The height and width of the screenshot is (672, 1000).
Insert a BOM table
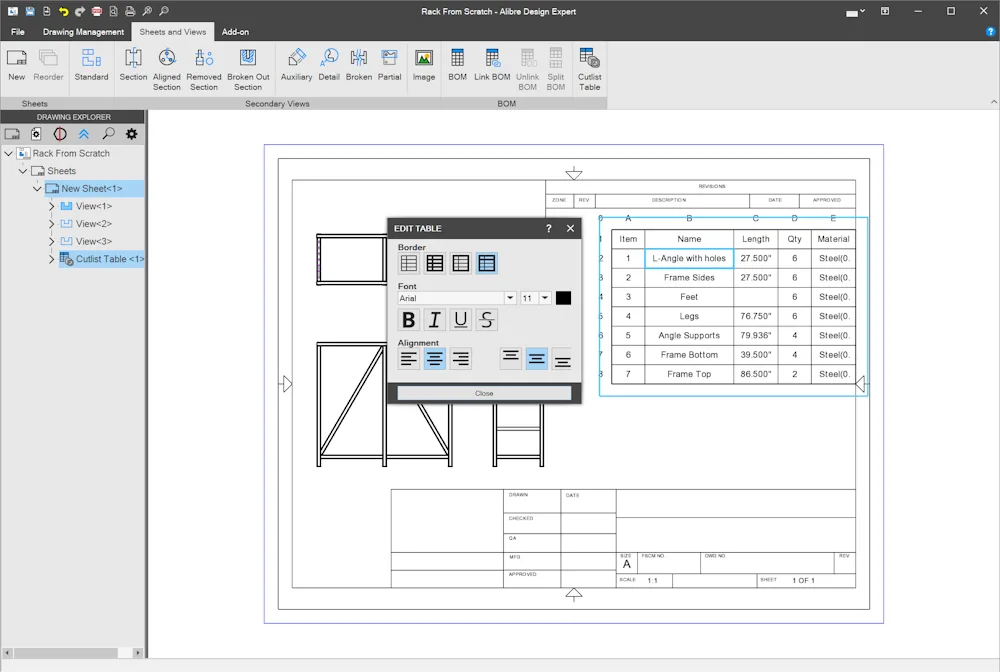tap(457, 65)
